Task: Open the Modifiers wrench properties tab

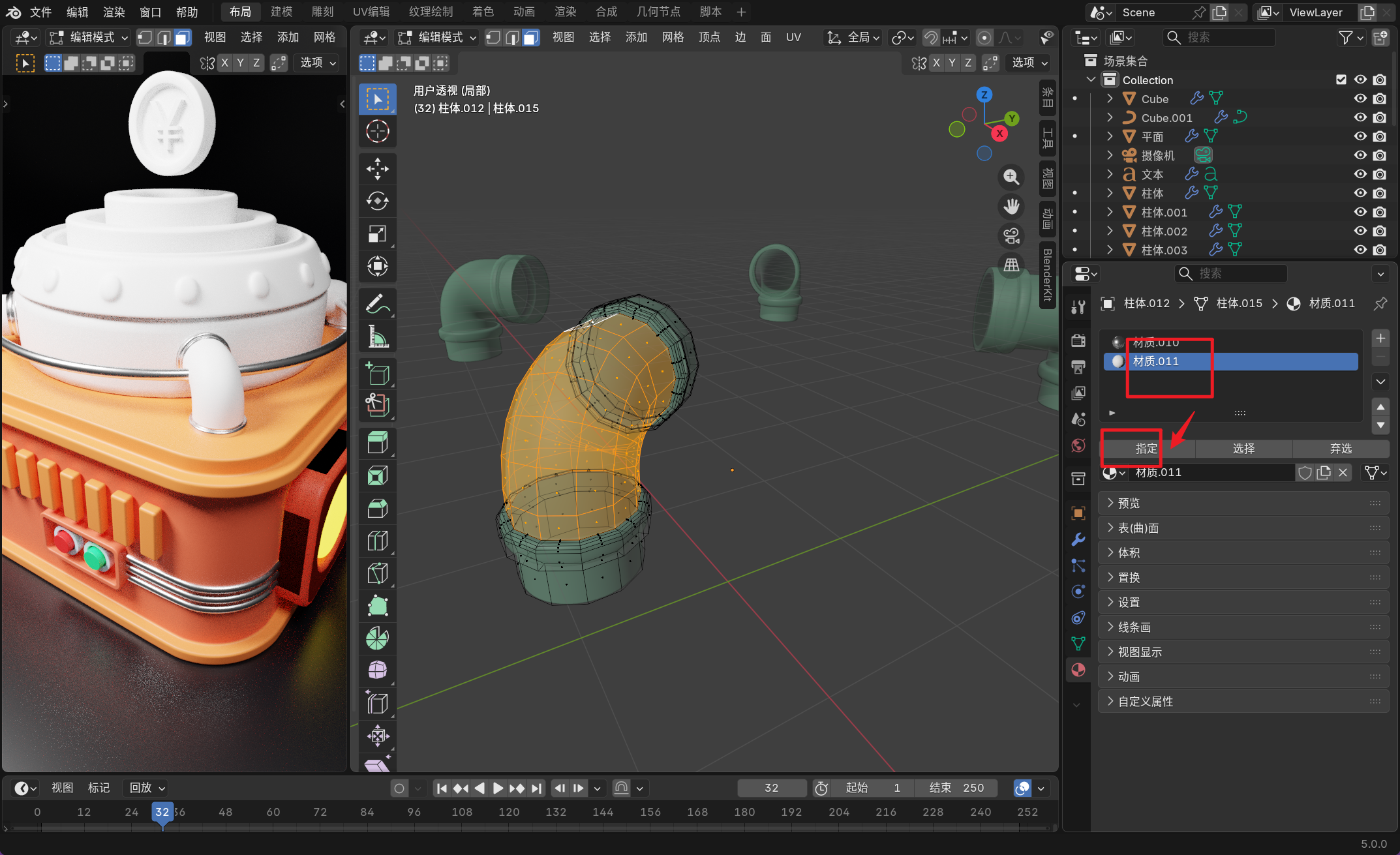Action: coord(1078,539)
